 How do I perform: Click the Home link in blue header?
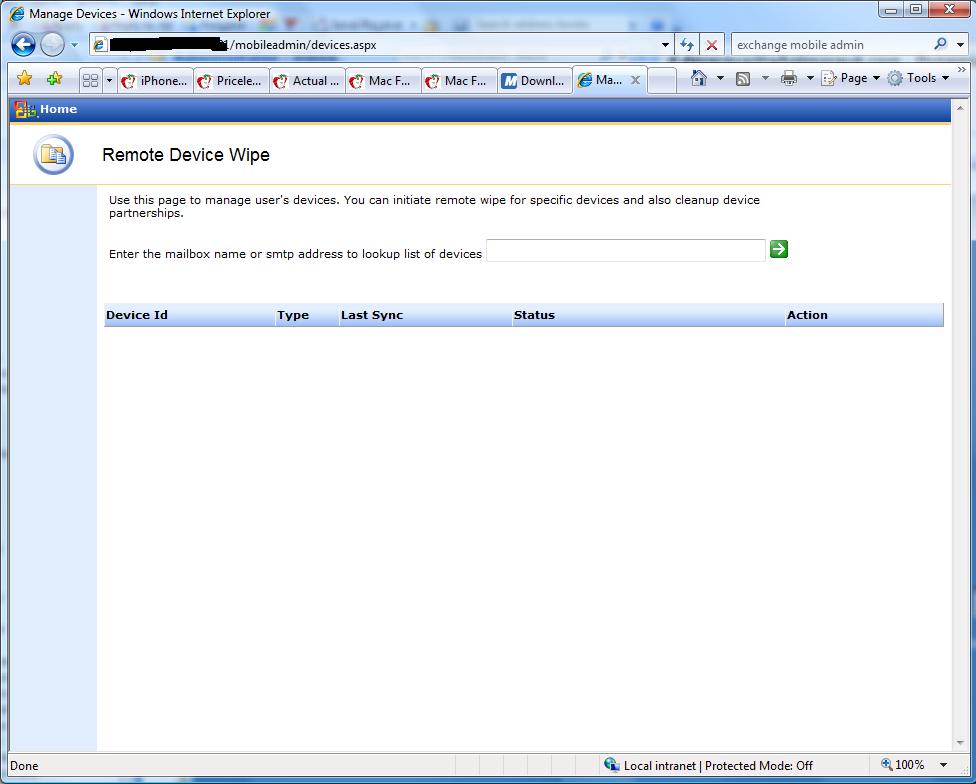[59, 109]
